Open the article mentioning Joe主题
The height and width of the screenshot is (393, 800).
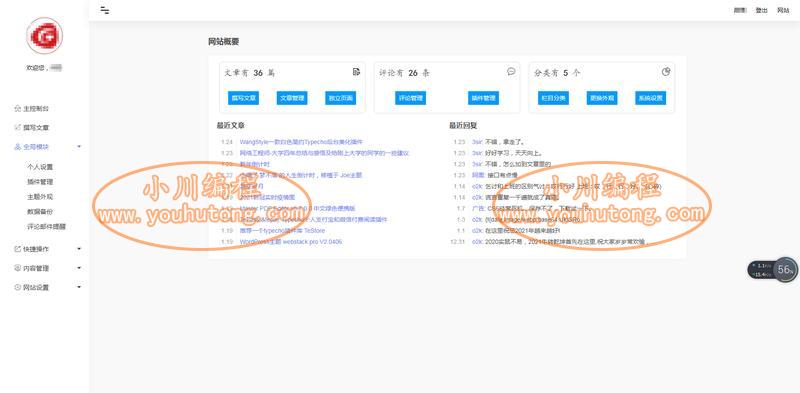coord(301,175)
